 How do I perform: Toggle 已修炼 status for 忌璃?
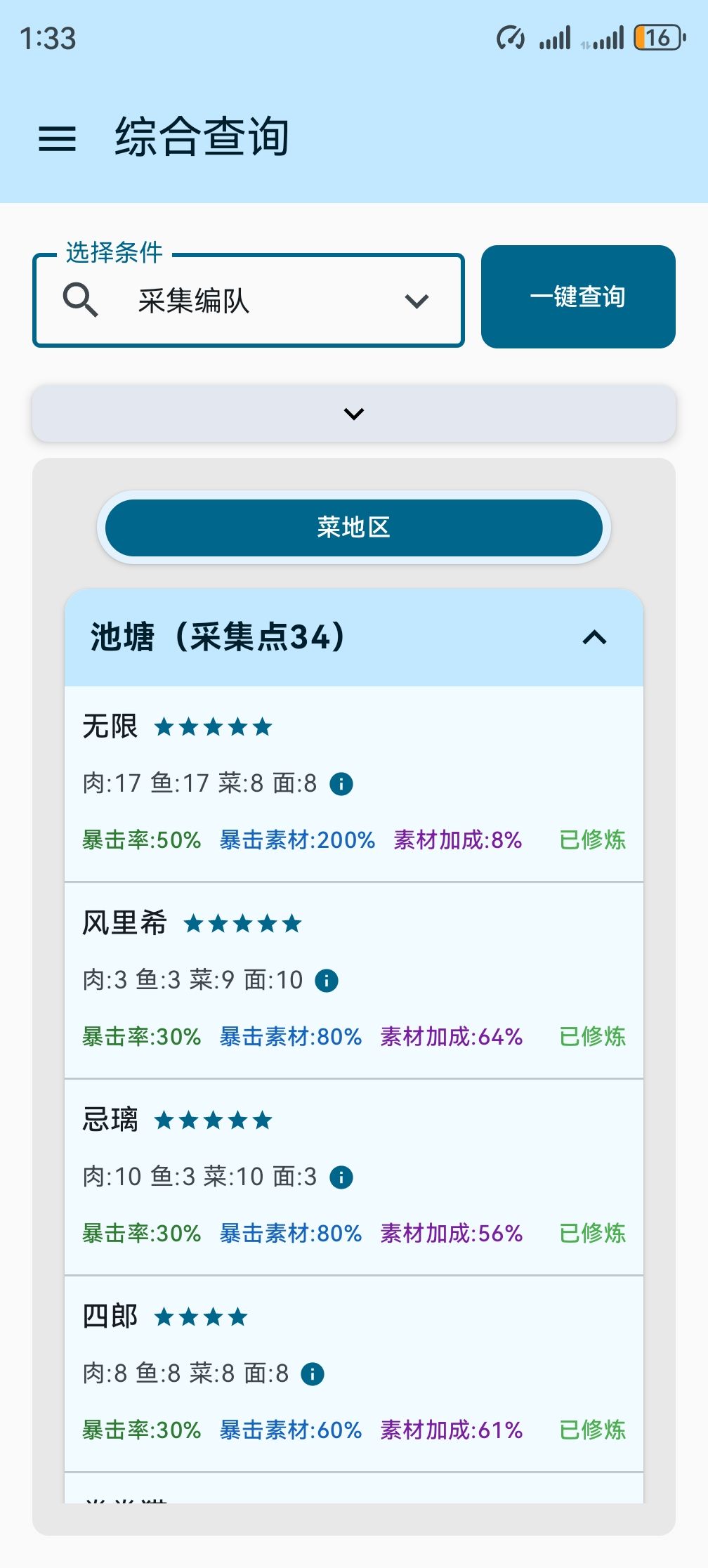pyautogui.click(x=592, y=1233)
